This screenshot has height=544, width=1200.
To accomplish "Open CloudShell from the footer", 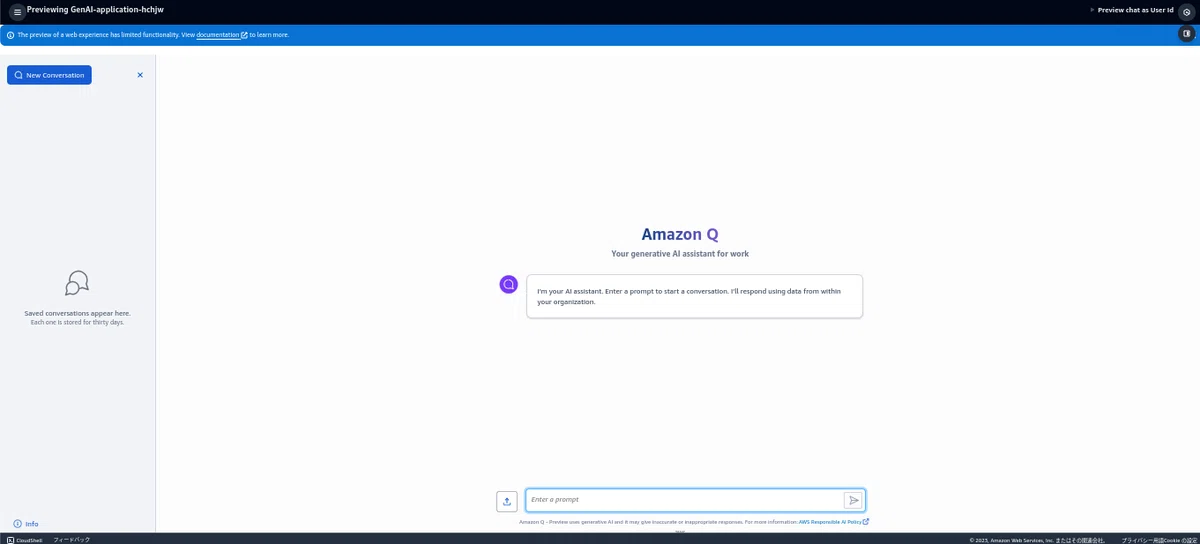I will tap(25, 540).
